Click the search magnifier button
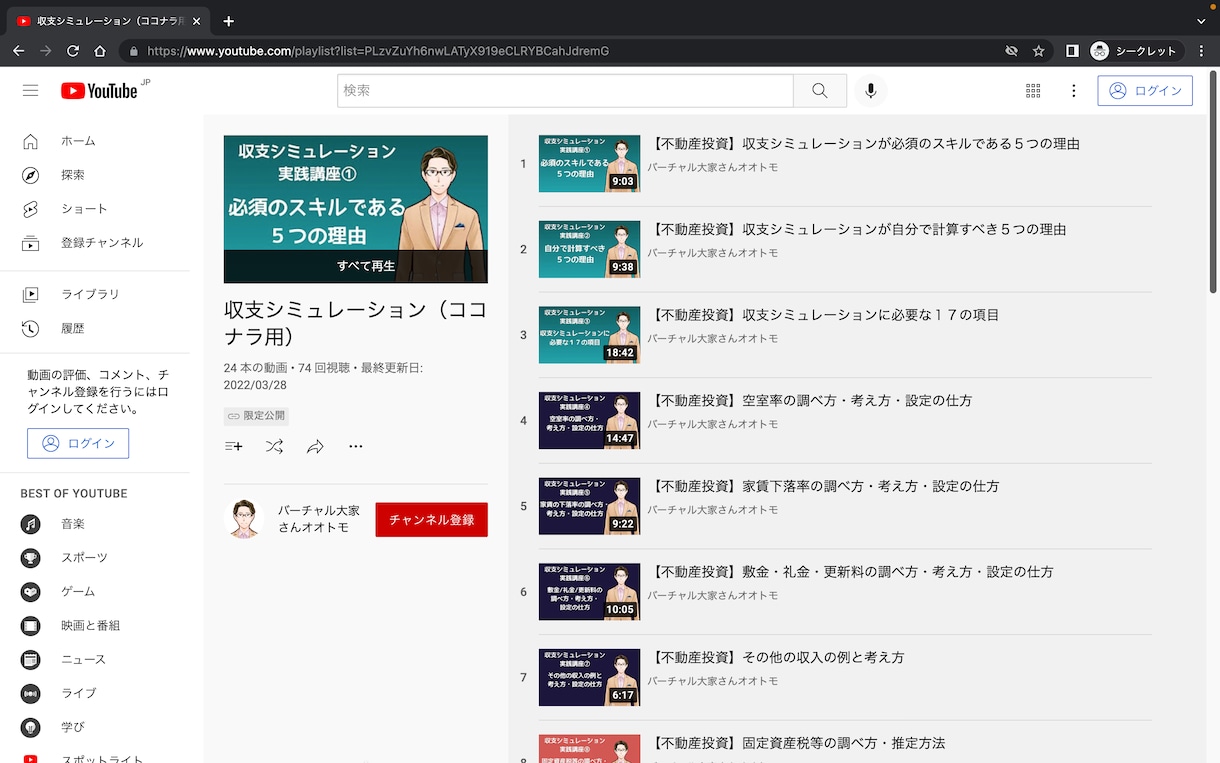The height and width of the screenshot is (763, 1220). click(x=820, y=91)
